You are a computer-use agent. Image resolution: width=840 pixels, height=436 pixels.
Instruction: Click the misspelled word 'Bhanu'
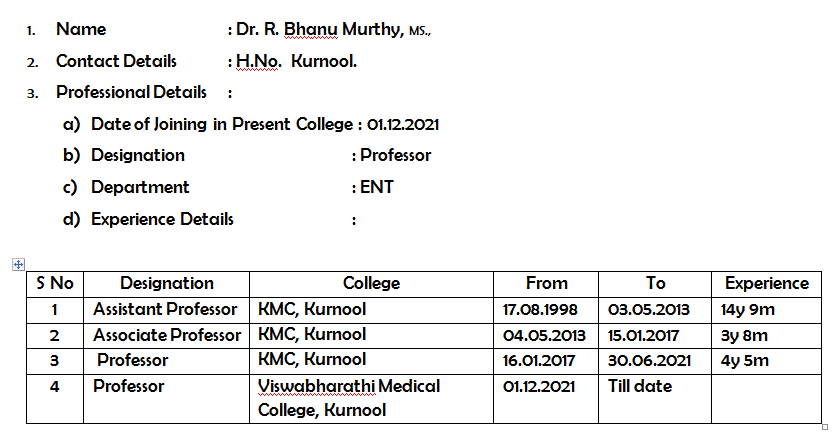coord(311,29)
